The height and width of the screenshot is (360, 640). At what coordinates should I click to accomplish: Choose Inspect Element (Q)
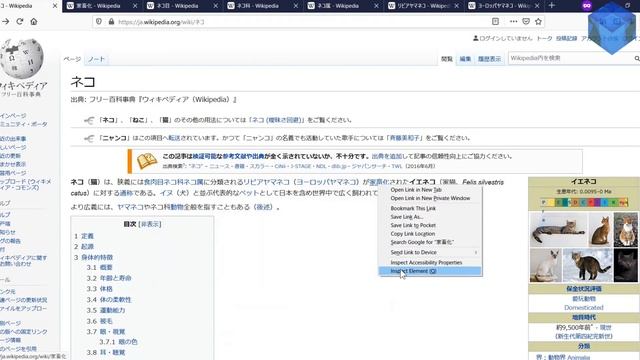(430, 271)
